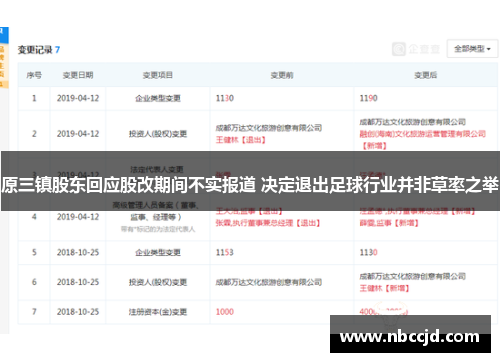The image size is (500, 362).
Task: Click the 注册资本(金)变更 item in row 7
Action: point(158,312)
